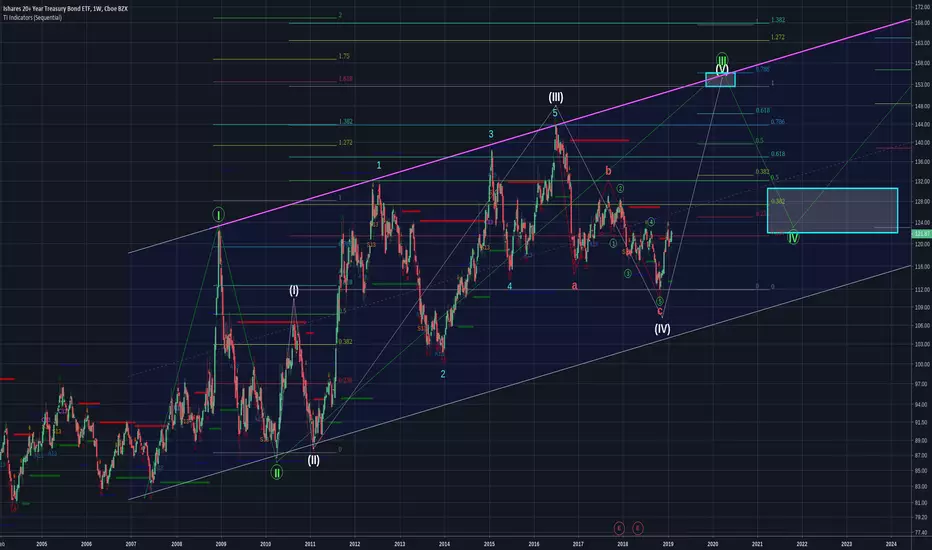Select the small circled 5 sub-wave marker
Image resolution: width=932 pixels, height=550 pixels.
pyautogui.click(x=660, y=301)
